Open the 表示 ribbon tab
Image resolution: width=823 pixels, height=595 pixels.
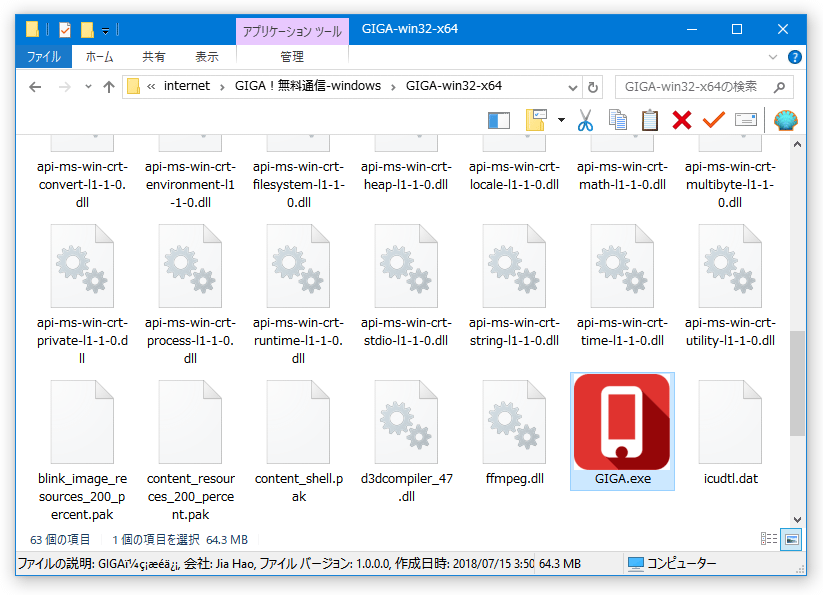point(207,57)
